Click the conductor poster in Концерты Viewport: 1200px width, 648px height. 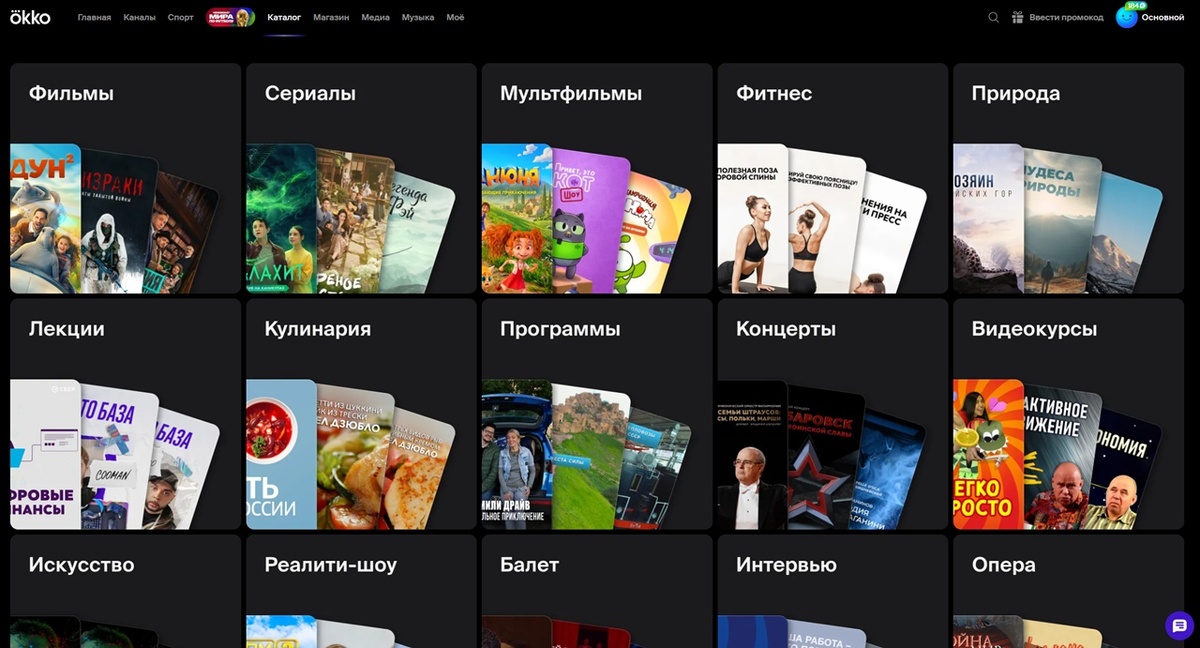pos(752,454)
